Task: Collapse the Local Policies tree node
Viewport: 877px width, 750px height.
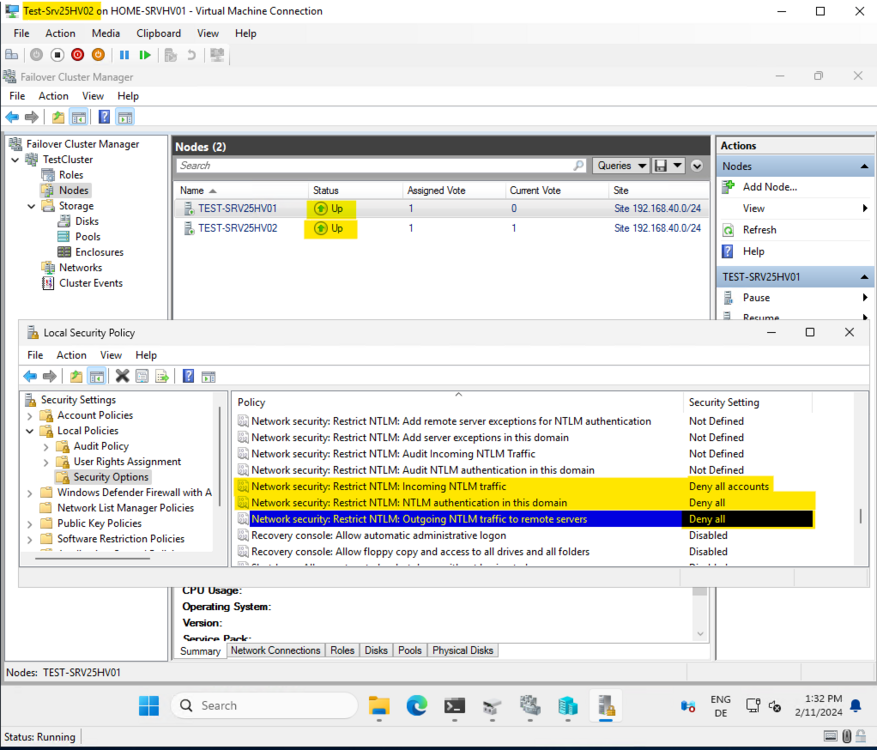Action: coord(32,431)
